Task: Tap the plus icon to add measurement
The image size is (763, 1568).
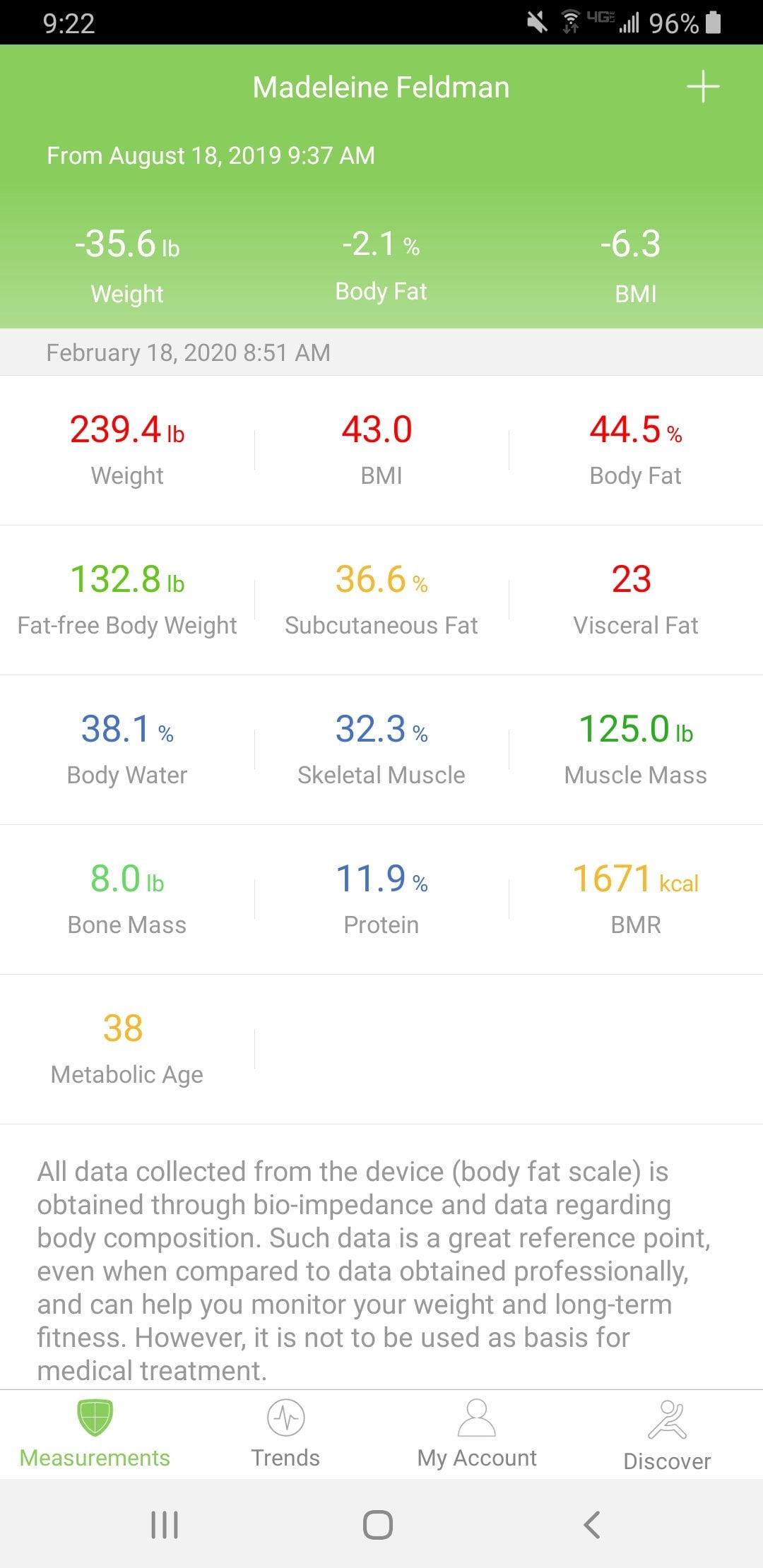Action: point(703,87)
